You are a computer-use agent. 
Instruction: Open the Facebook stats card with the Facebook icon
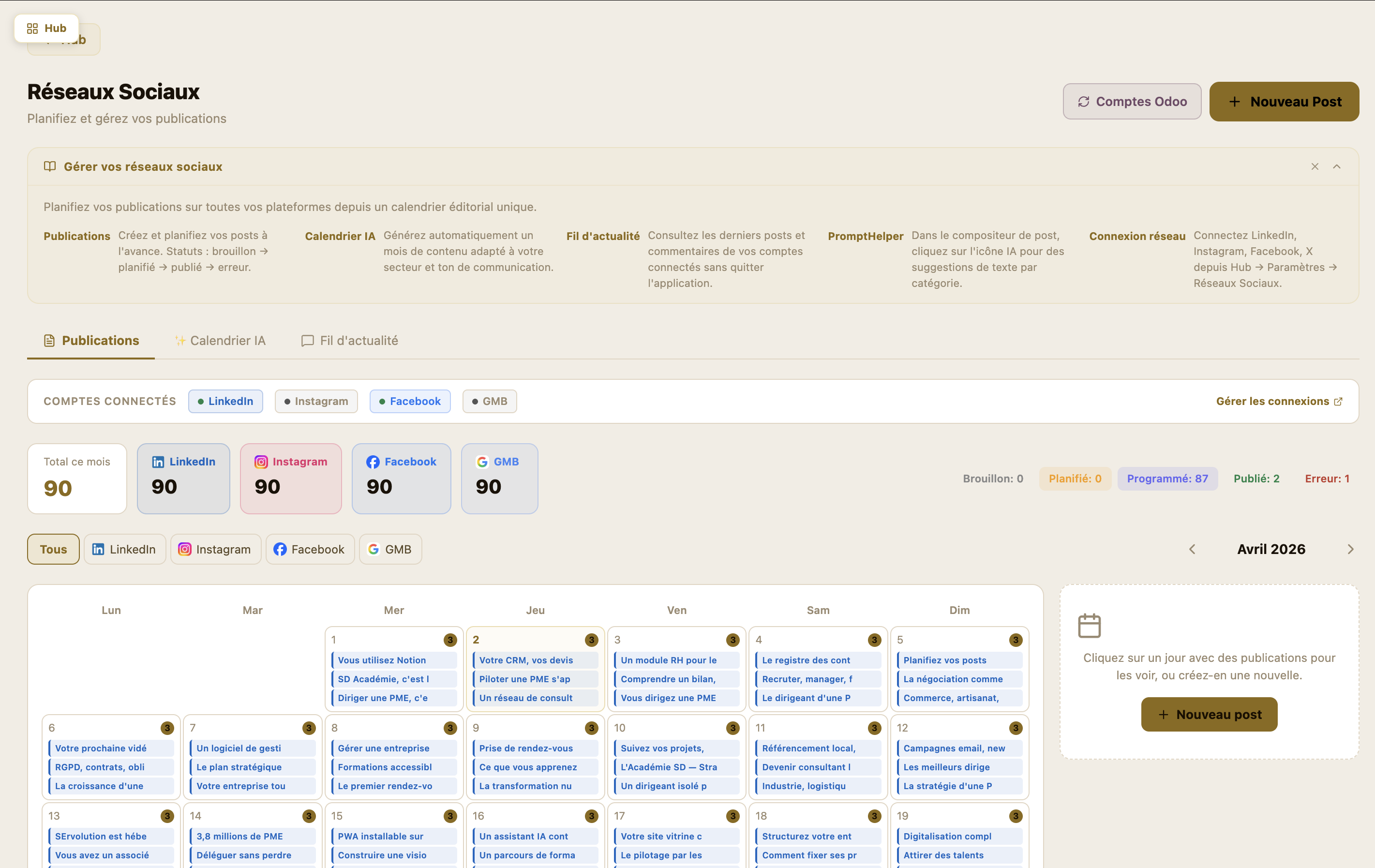[374, 462]
